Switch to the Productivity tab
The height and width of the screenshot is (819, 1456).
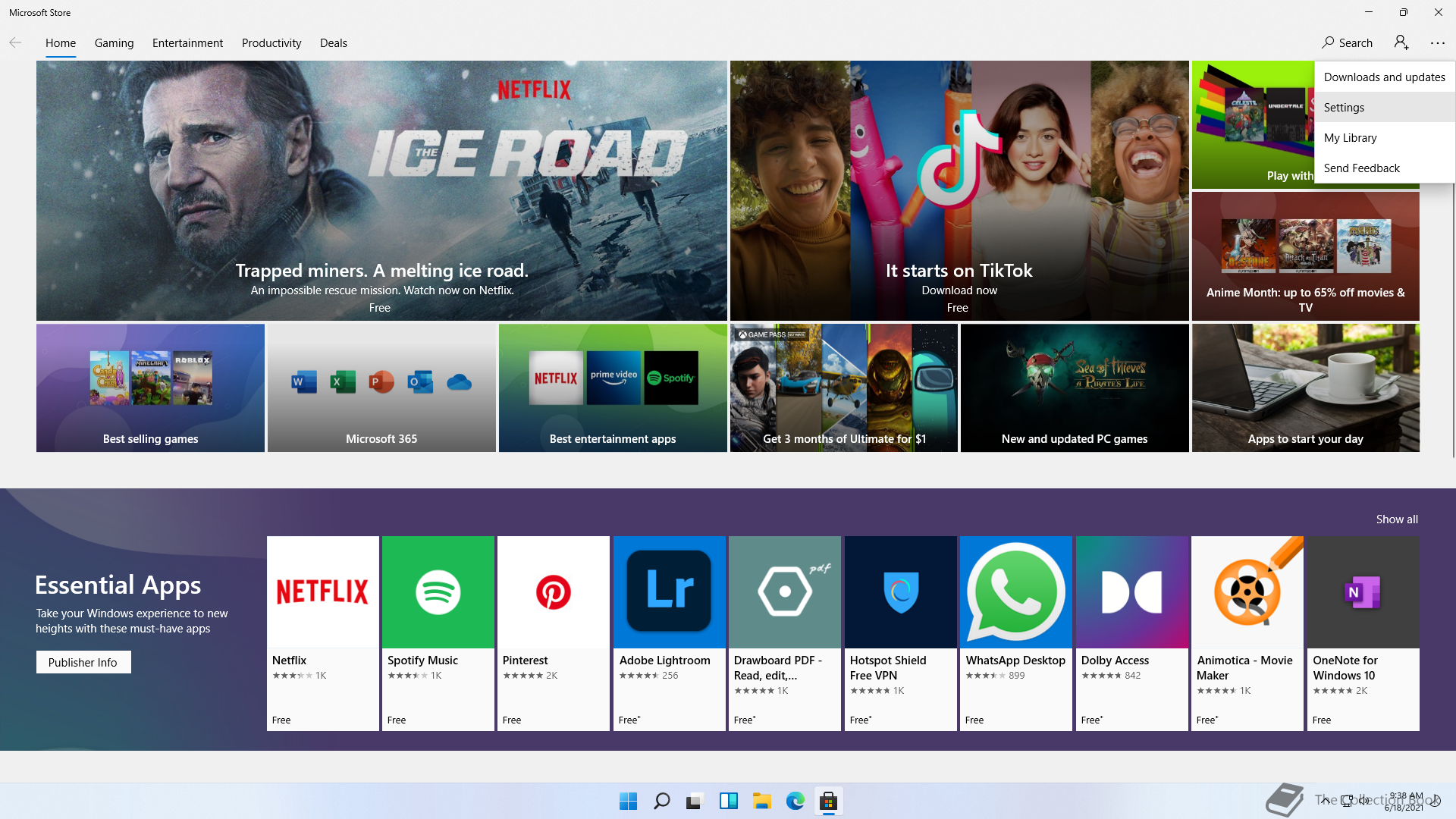pyautogui.click(x=271, y=42)
